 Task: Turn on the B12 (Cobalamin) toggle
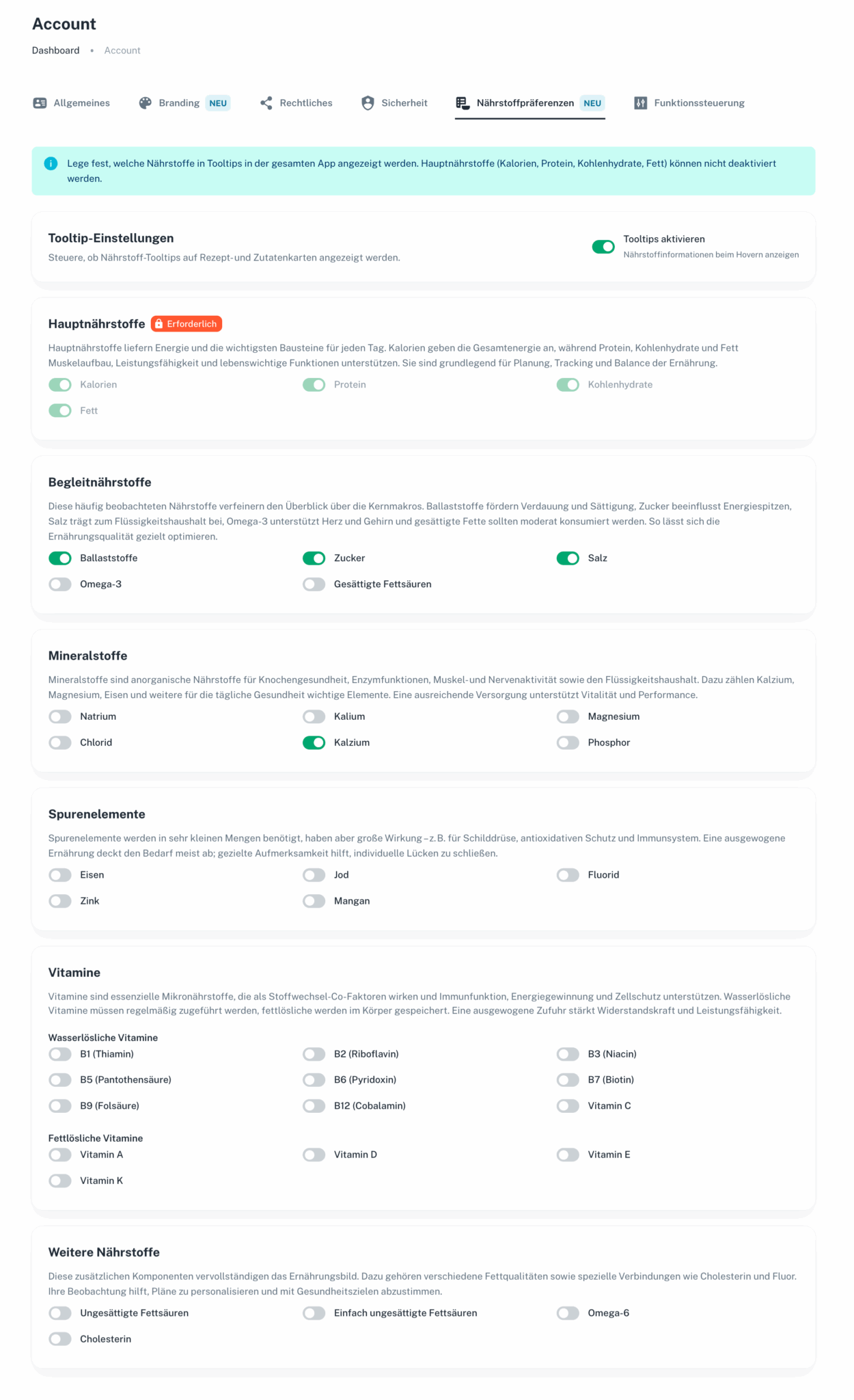(x=314, y=1106)
